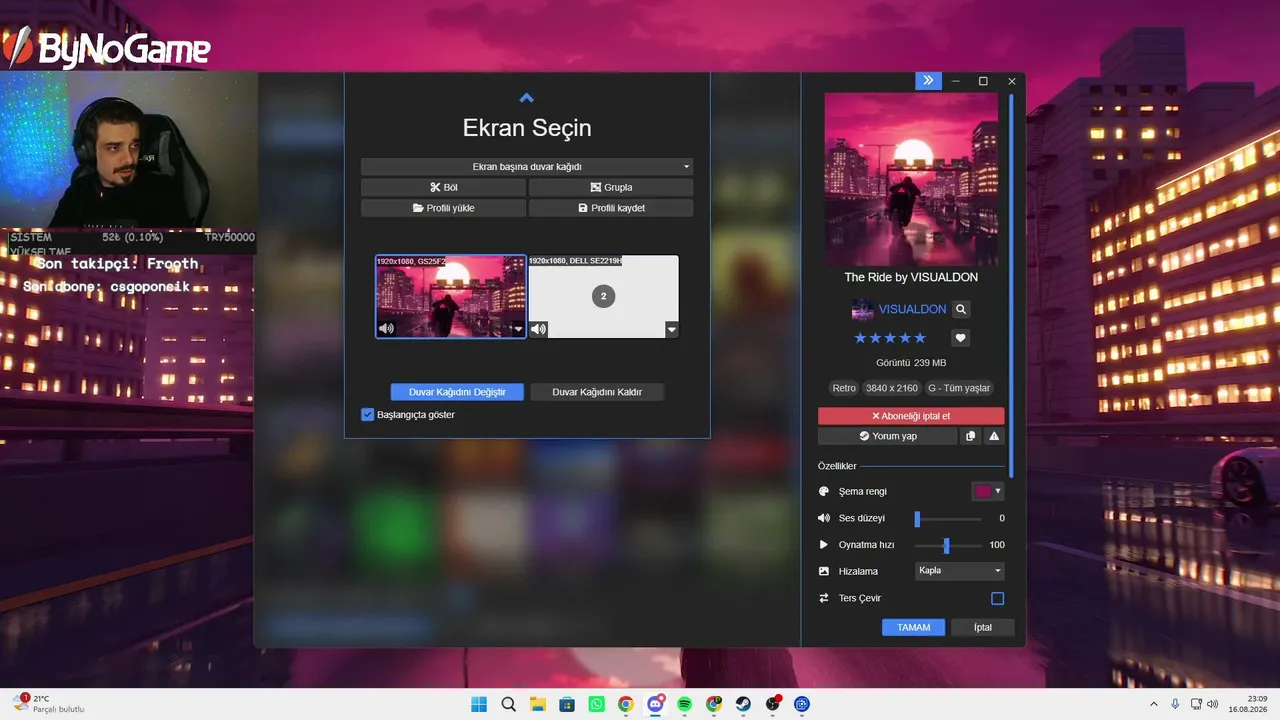
Task: Mute audio on the GS25F2 monitor
Action: click(x=386, y=328)
